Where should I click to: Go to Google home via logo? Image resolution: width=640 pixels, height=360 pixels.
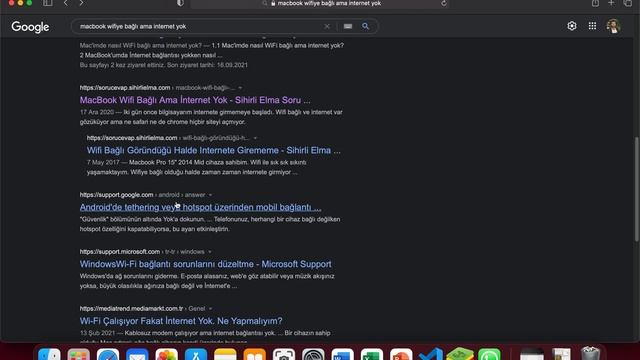coord(30,27)
